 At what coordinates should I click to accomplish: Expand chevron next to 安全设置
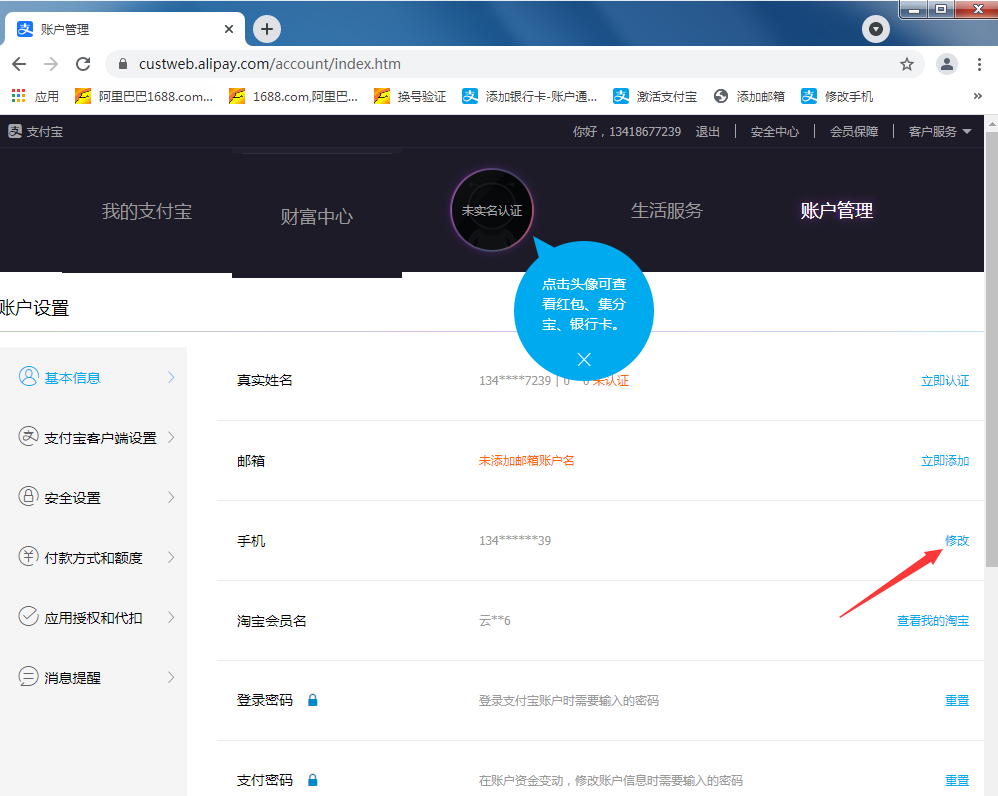[x=171, y=497]
